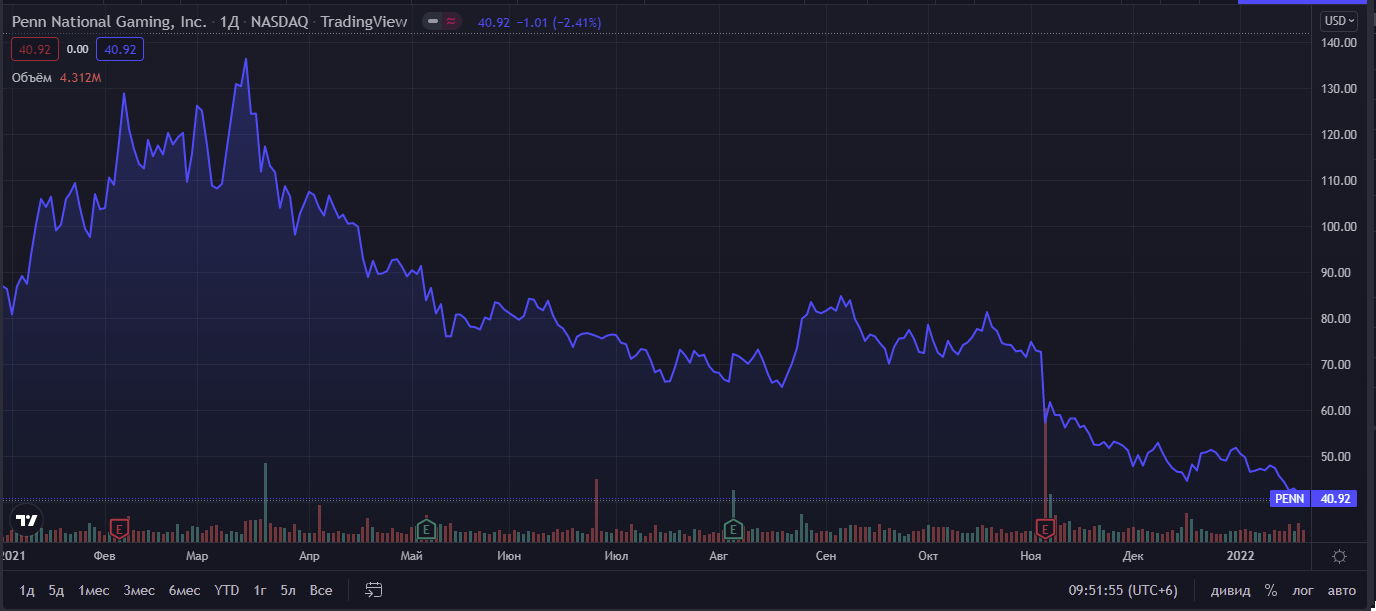Image resolution: width=1376 pixels, height=611 pixels.
Task: Select the 1г time range
Action: [x=260, y=590]
